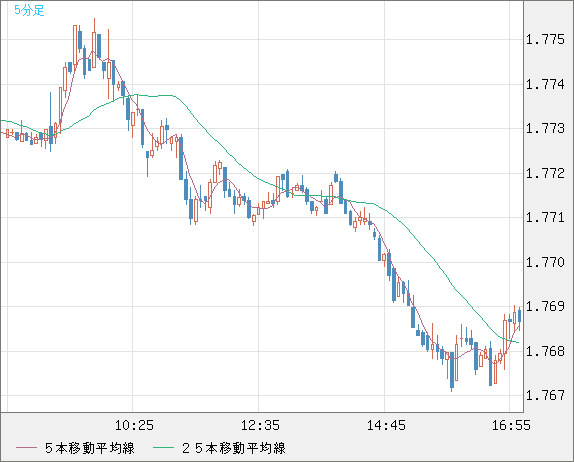Click the purple 5-bar moving average legend line
Viewport: 574px width, 462px height.
(26, 448)
